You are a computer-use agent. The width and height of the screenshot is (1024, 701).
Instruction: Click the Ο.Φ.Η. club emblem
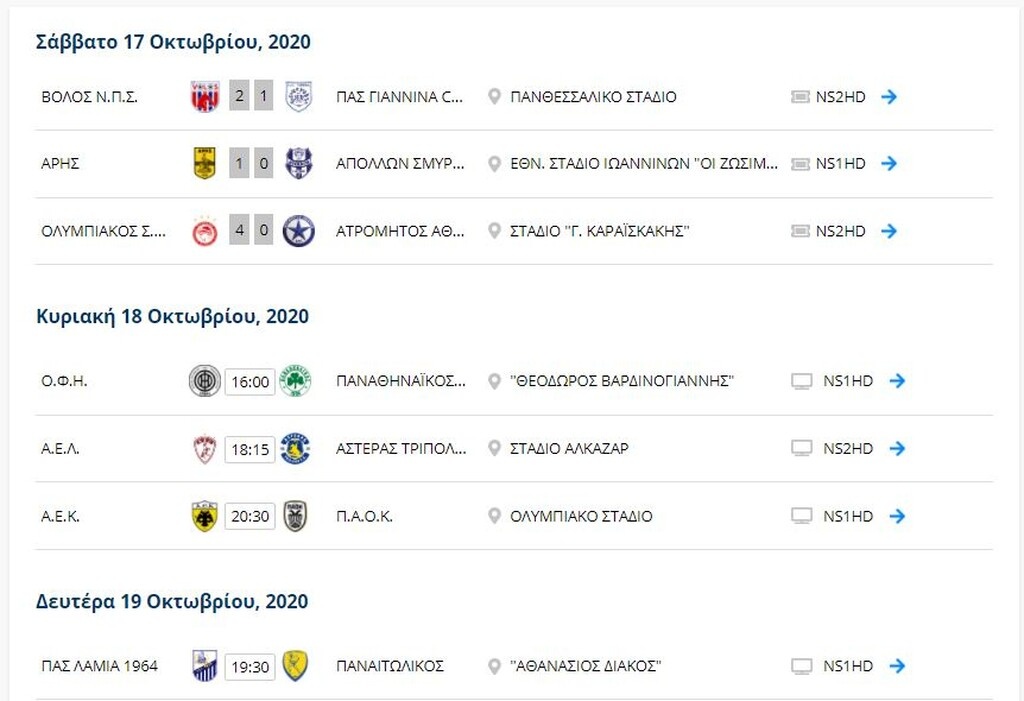point(207,381)
